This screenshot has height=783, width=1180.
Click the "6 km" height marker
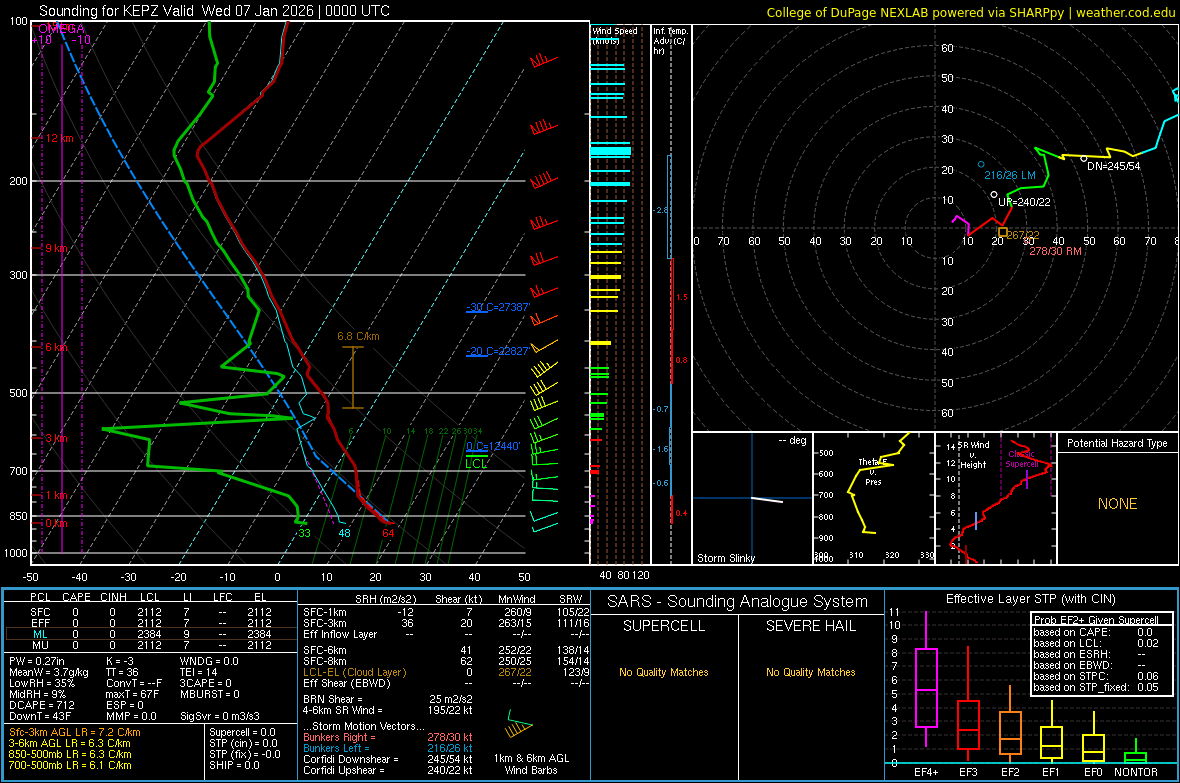click(x=56, y=347)
